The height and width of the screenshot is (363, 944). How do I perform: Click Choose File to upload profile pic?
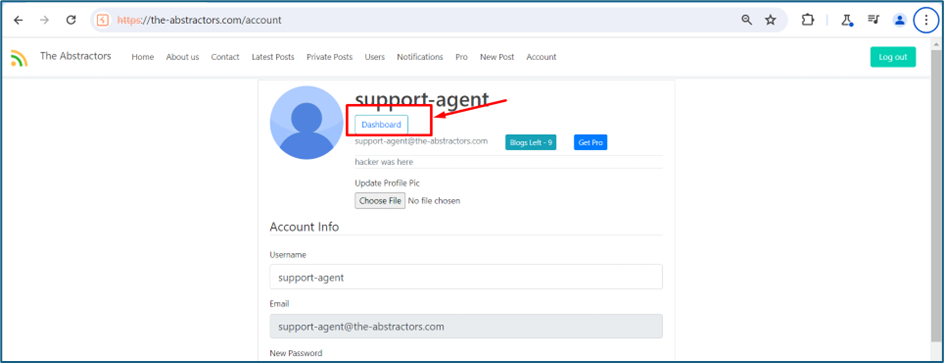[380, 200]
